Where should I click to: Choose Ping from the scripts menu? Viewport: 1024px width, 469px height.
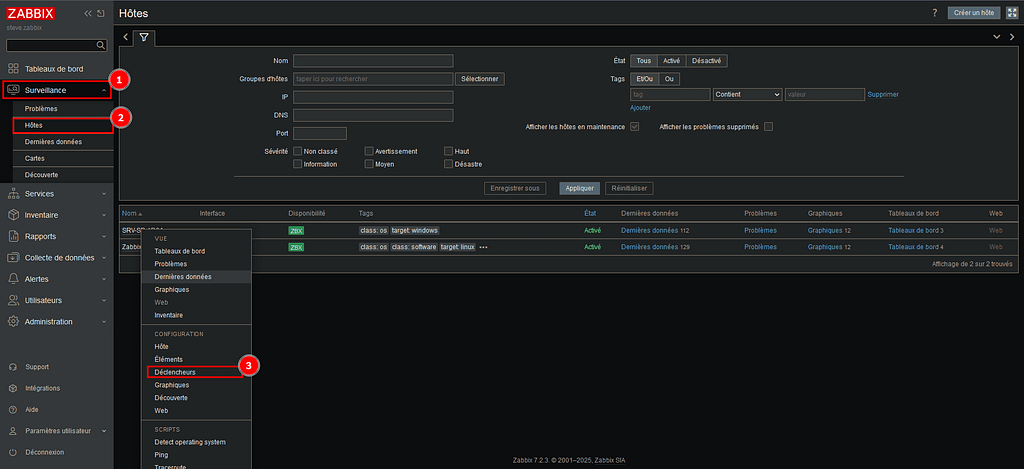coord(163,454)
